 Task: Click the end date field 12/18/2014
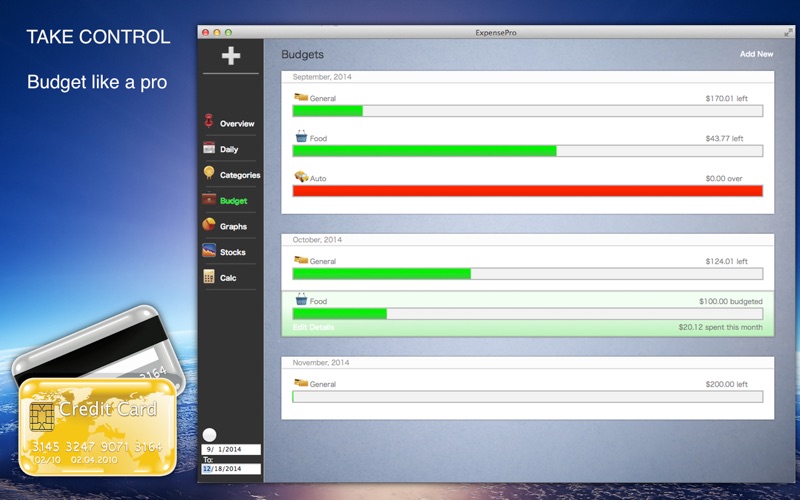(231, 469)
